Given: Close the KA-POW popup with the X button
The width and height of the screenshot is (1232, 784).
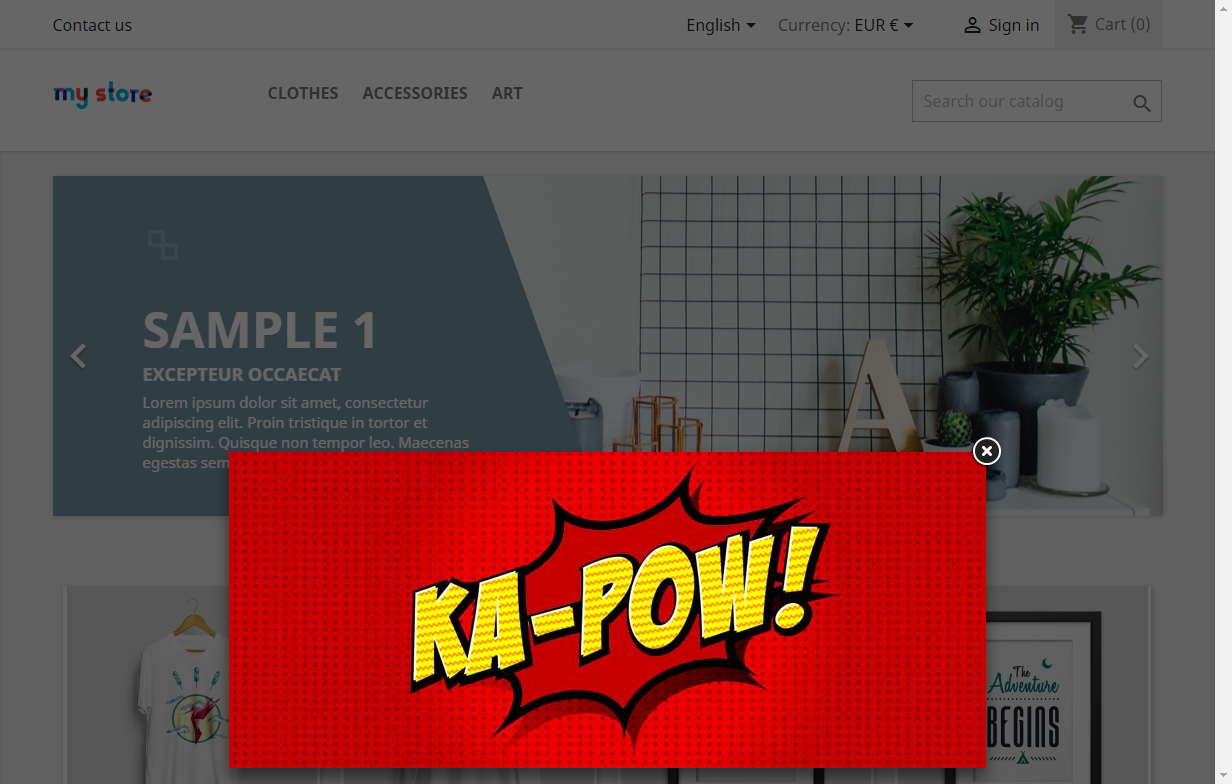Looking at the screenshot, I should [986, 452].
